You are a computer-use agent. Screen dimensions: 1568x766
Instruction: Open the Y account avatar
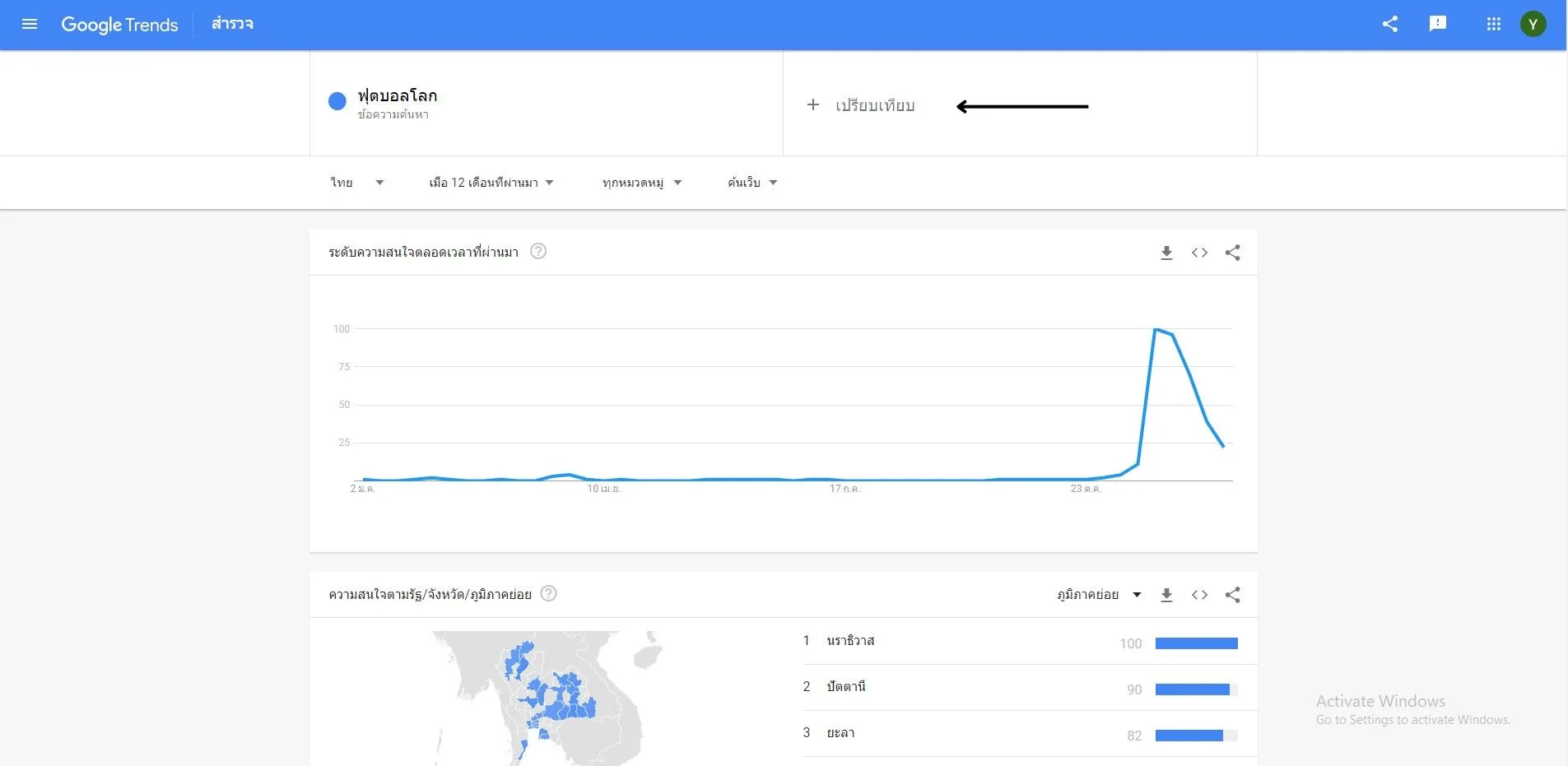[x=1533, y=24]
